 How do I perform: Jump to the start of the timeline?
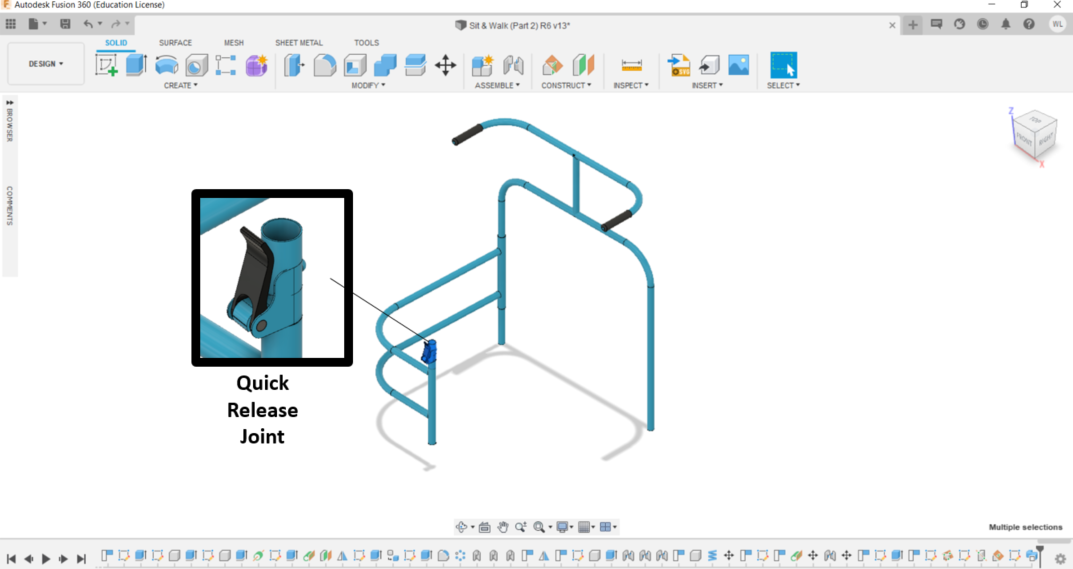pos(11,559)
